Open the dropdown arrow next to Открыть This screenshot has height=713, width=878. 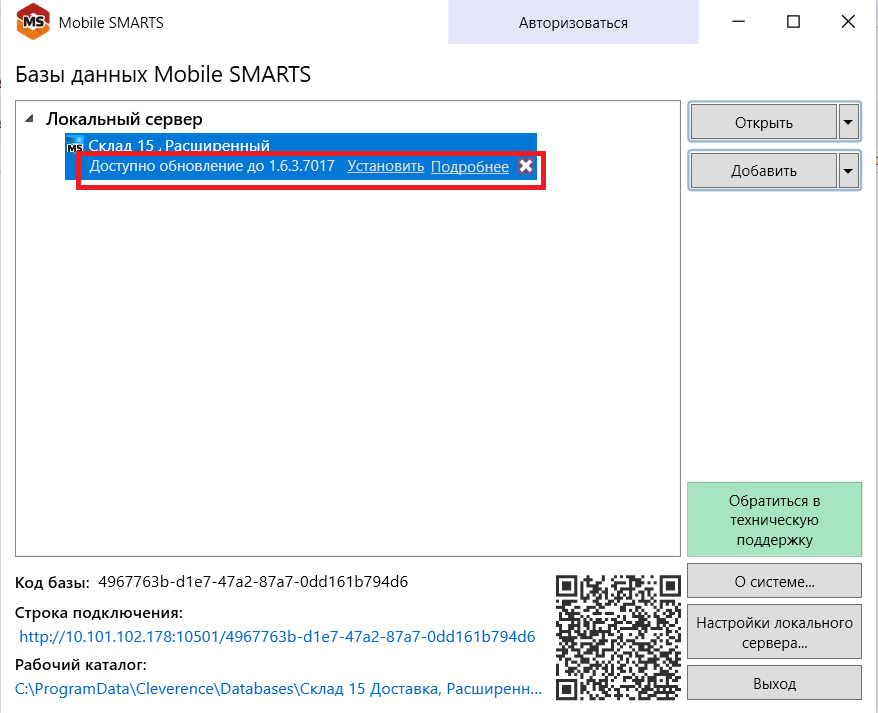click(x=849, y=122)
